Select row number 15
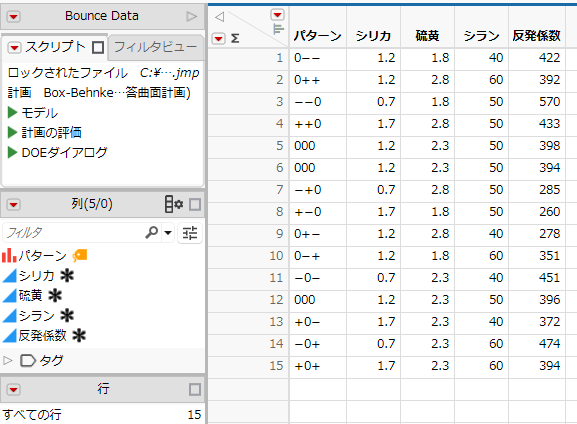577x424 pixels. (x=276, y=365)
